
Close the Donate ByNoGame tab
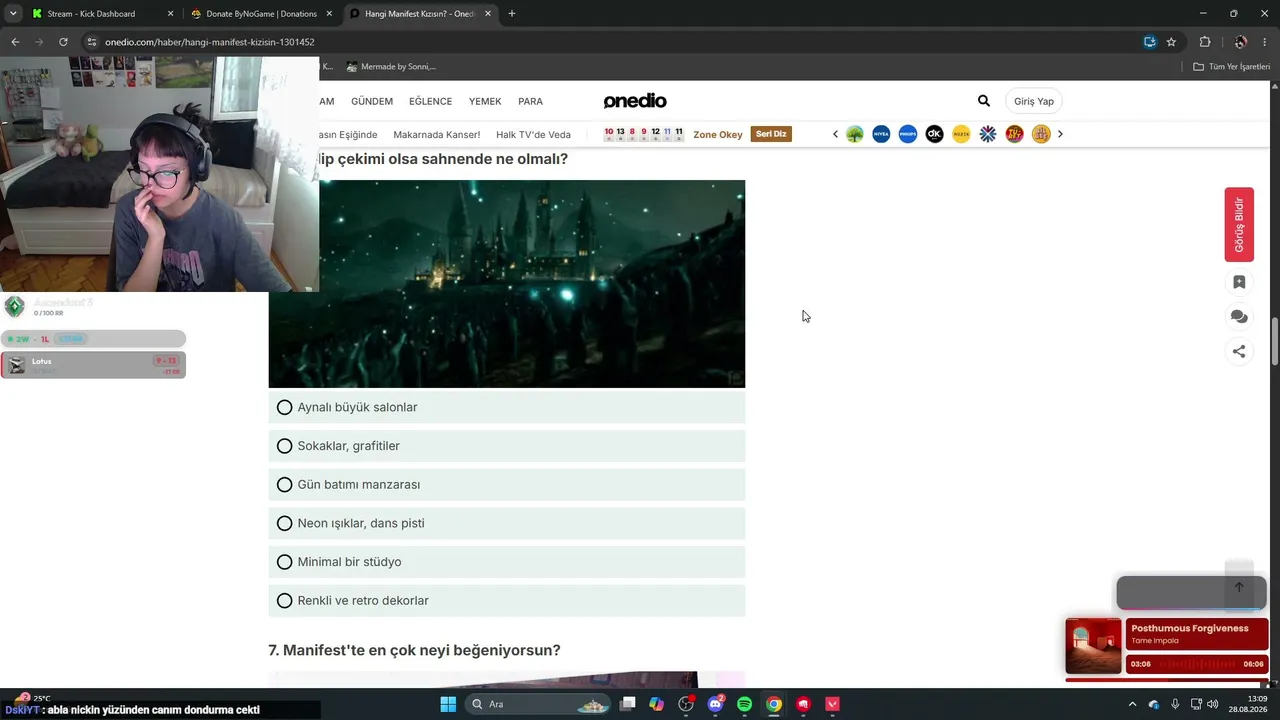pyautogui.click(x=330, y=14)
